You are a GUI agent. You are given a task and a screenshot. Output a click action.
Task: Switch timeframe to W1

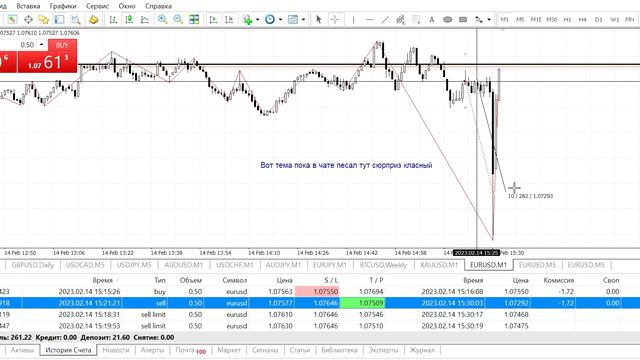614,19
